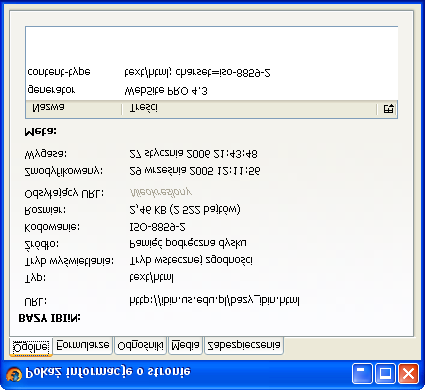The height and width of the screenshot is (390, 425).
Task: Click the 'Tryb wstecznej zgodności' value
Action: coord(191,260)
